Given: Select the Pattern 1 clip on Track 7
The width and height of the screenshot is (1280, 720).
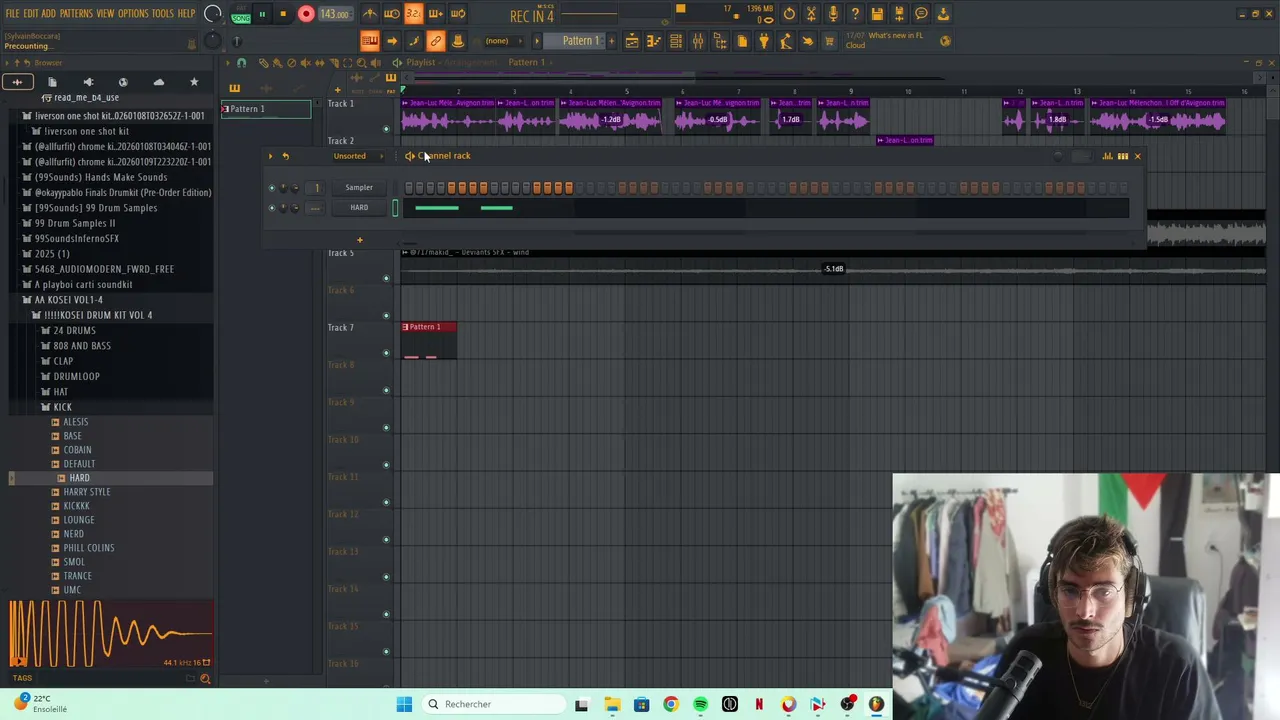Looking at the screenshot, I should click(x=429, y=341).
